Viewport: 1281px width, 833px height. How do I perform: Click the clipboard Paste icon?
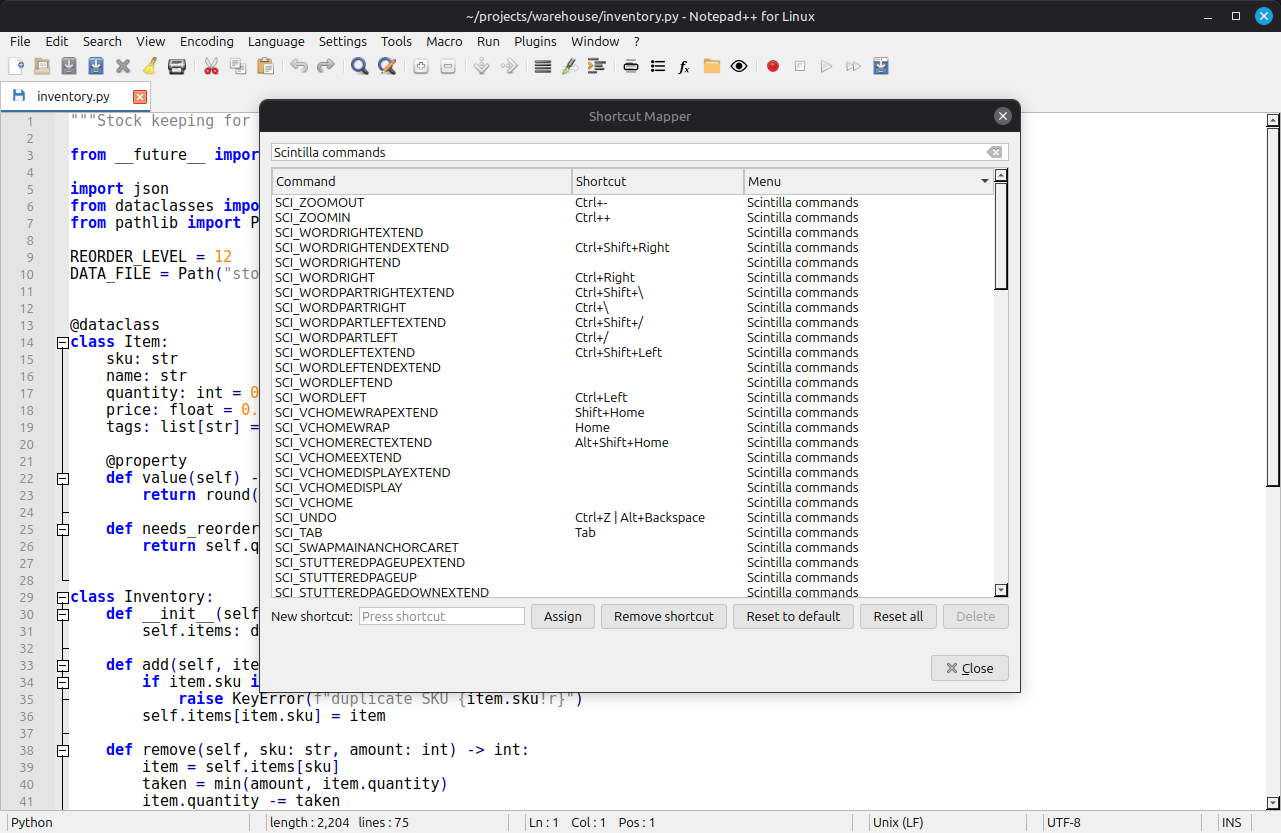[265, 66]
